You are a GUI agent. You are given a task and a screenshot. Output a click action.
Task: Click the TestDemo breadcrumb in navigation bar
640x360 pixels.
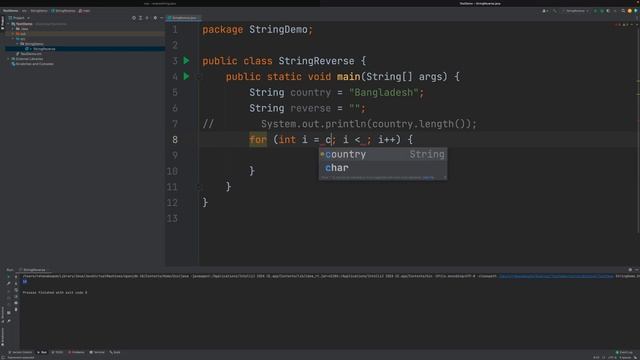[11, 11]
